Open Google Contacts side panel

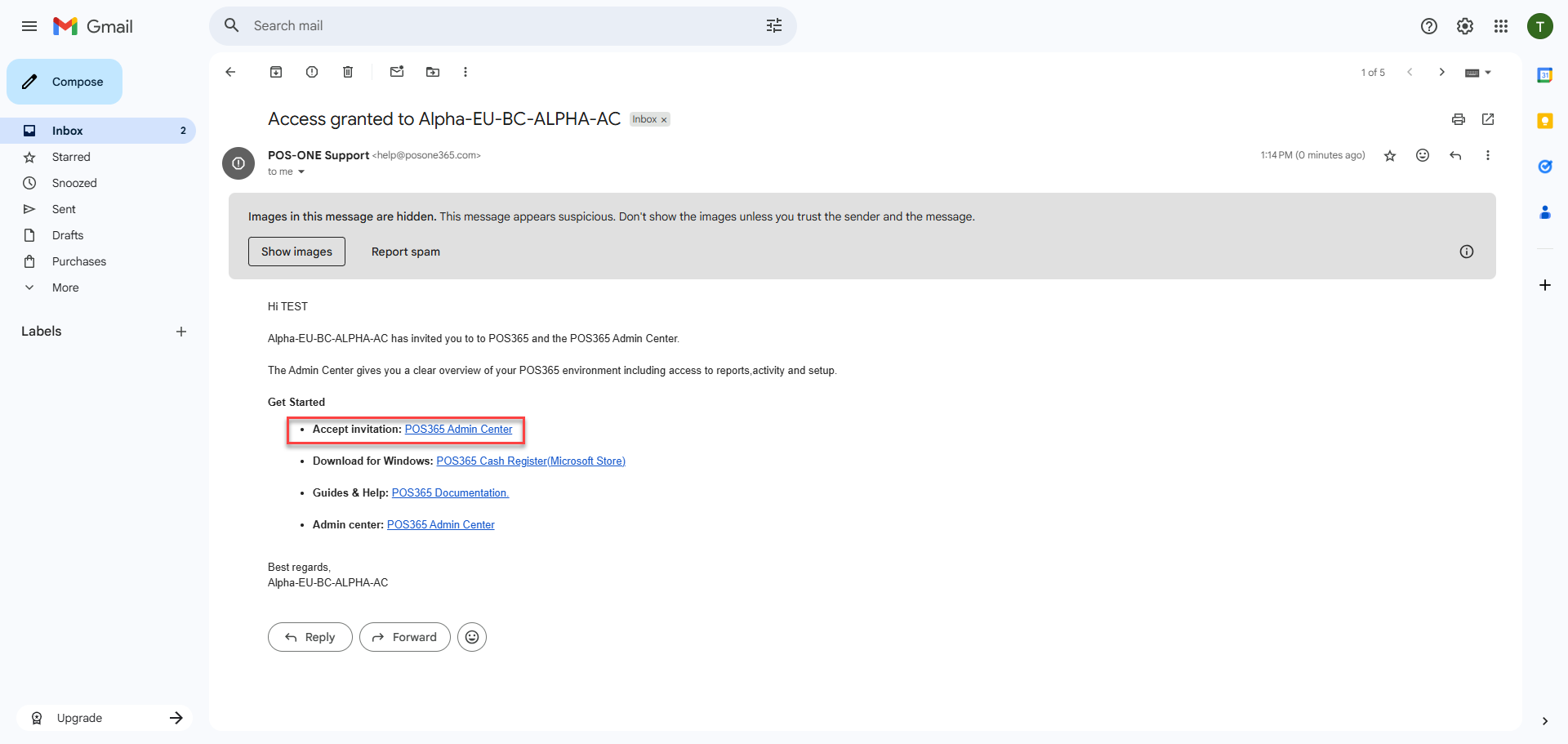(1545, 212)
